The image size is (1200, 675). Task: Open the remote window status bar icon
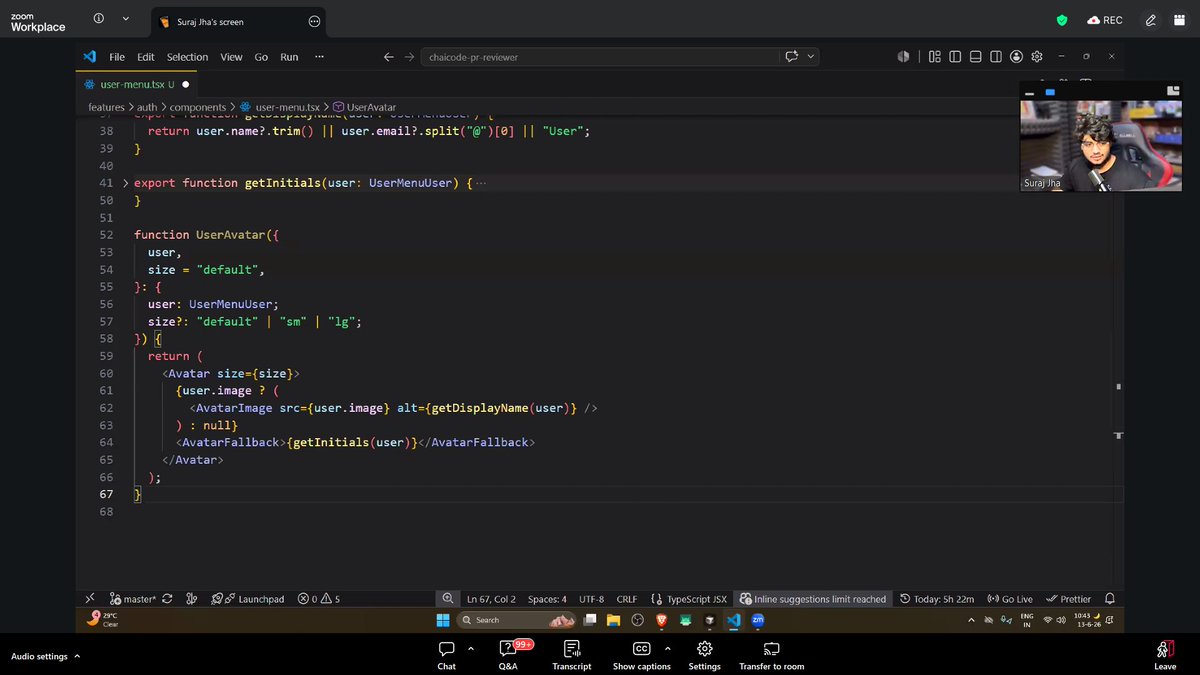click(90, 599)
